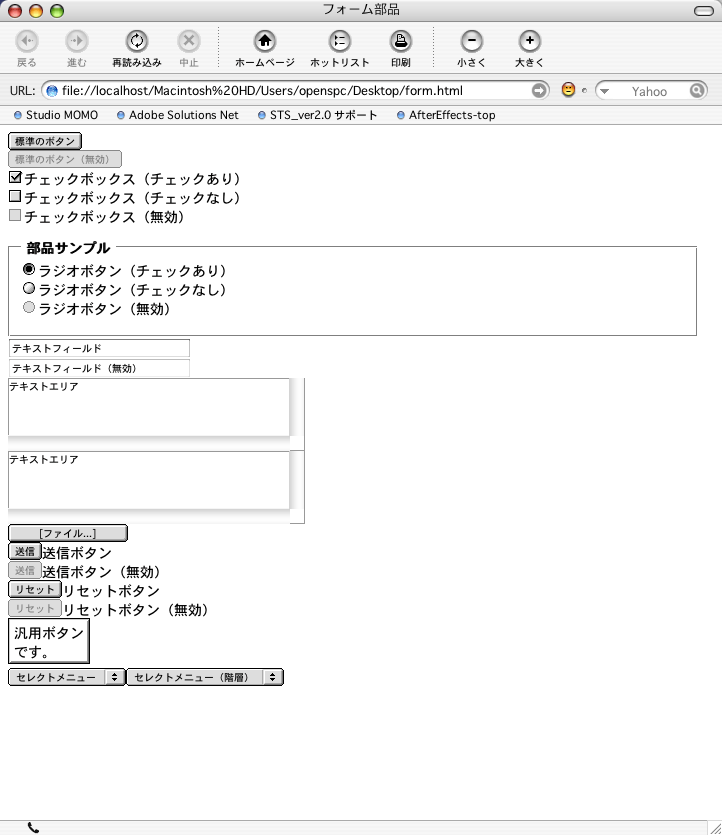Click the phone icon in status bar

pyautogui.click(x=33, y=828)
